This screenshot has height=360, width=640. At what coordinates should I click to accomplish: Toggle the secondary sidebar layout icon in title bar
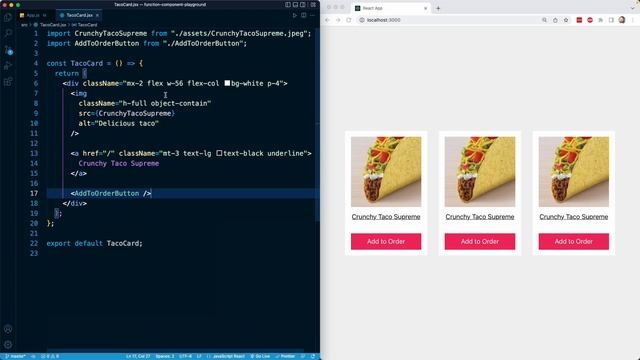point(303,4)
